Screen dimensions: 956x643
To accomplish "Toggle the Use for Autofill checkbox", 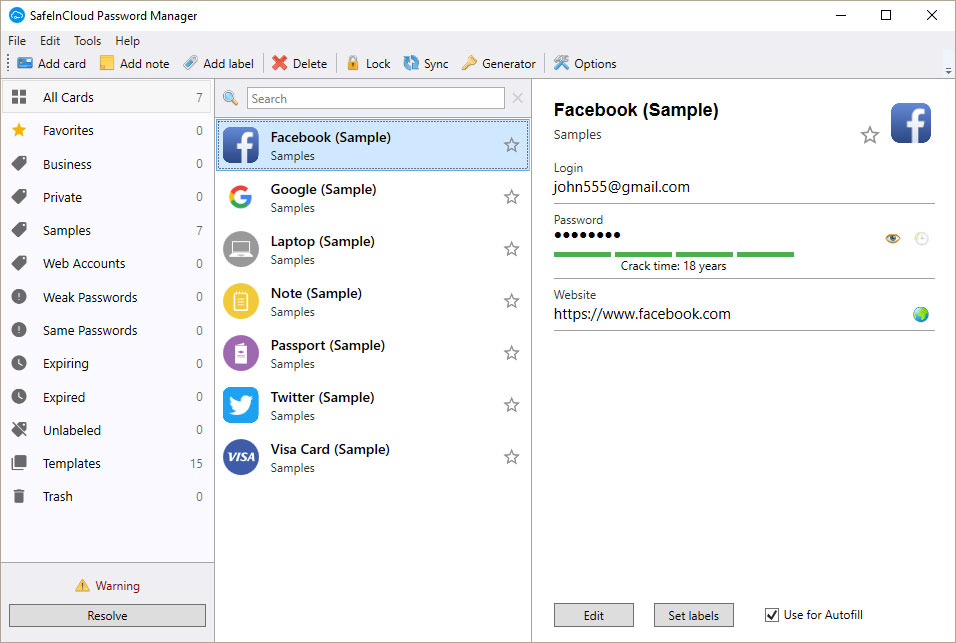I will tap(772, 615).
